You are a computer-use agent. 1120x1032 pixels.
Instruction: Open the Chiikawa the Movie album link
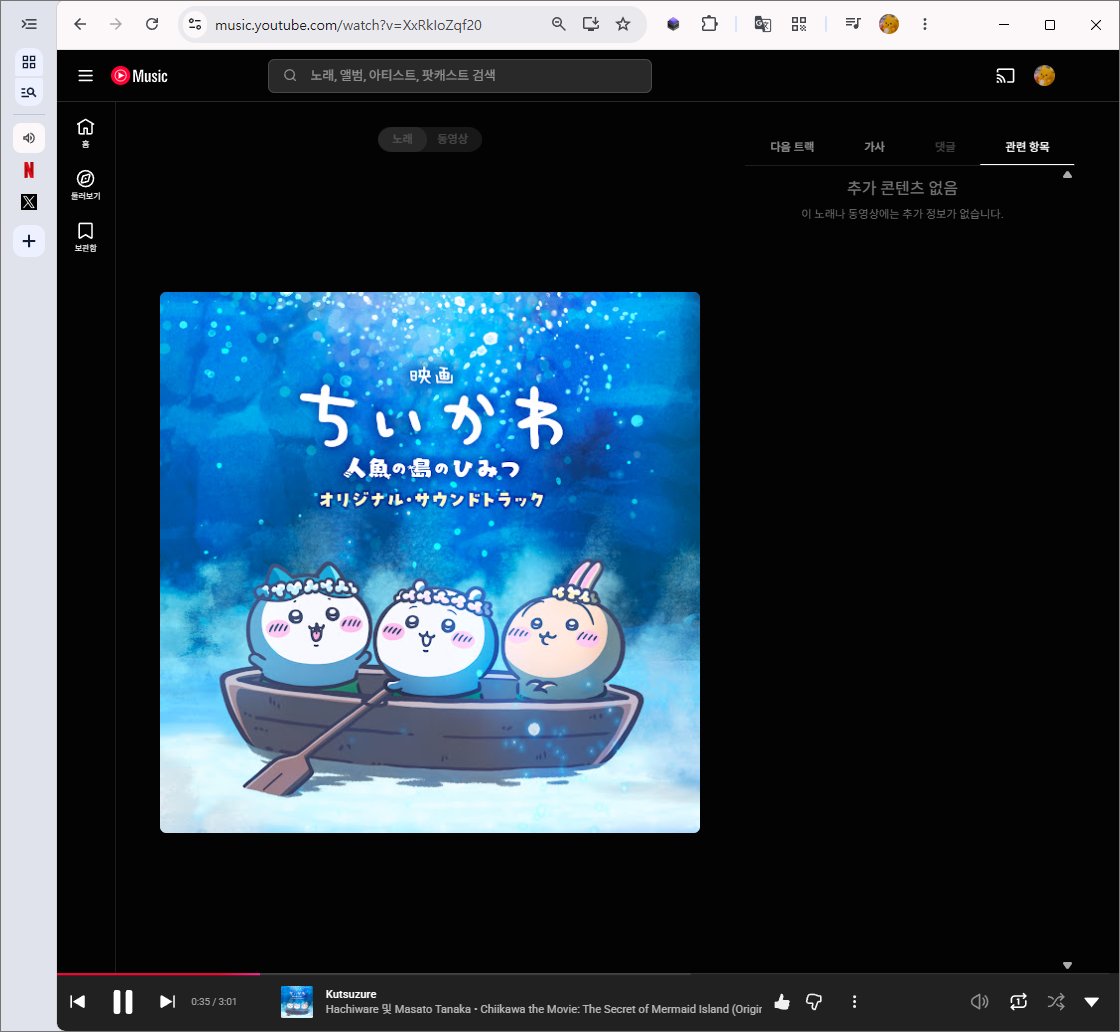621,1009
